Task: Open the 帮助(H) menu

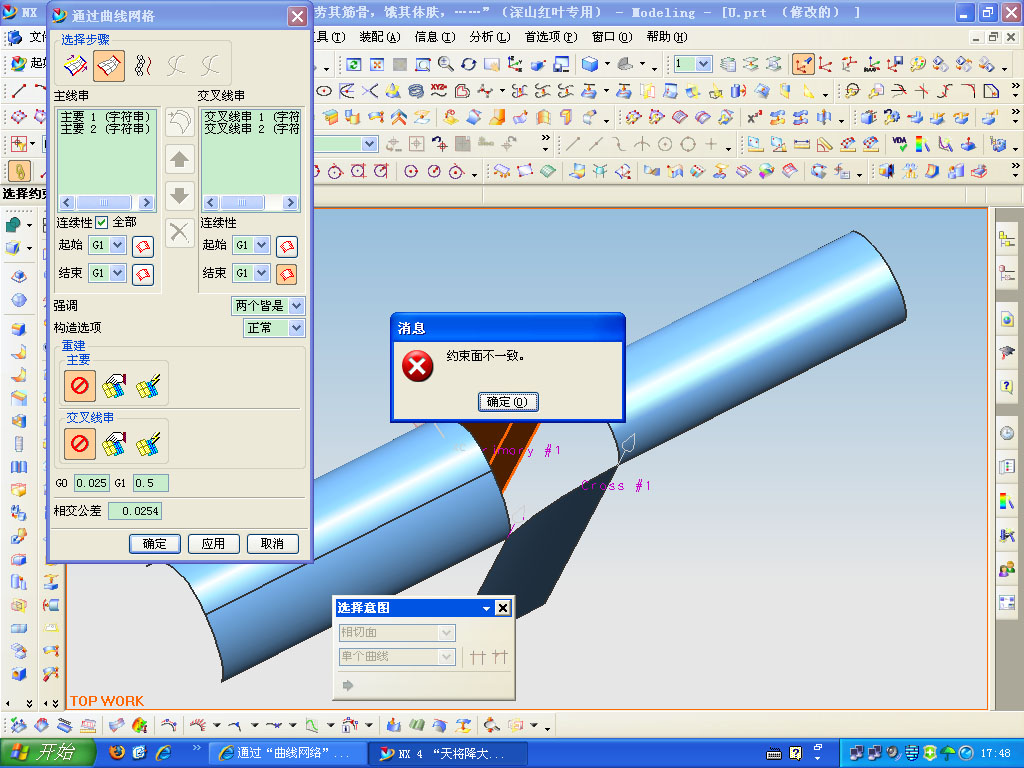Action: point(667,37)
